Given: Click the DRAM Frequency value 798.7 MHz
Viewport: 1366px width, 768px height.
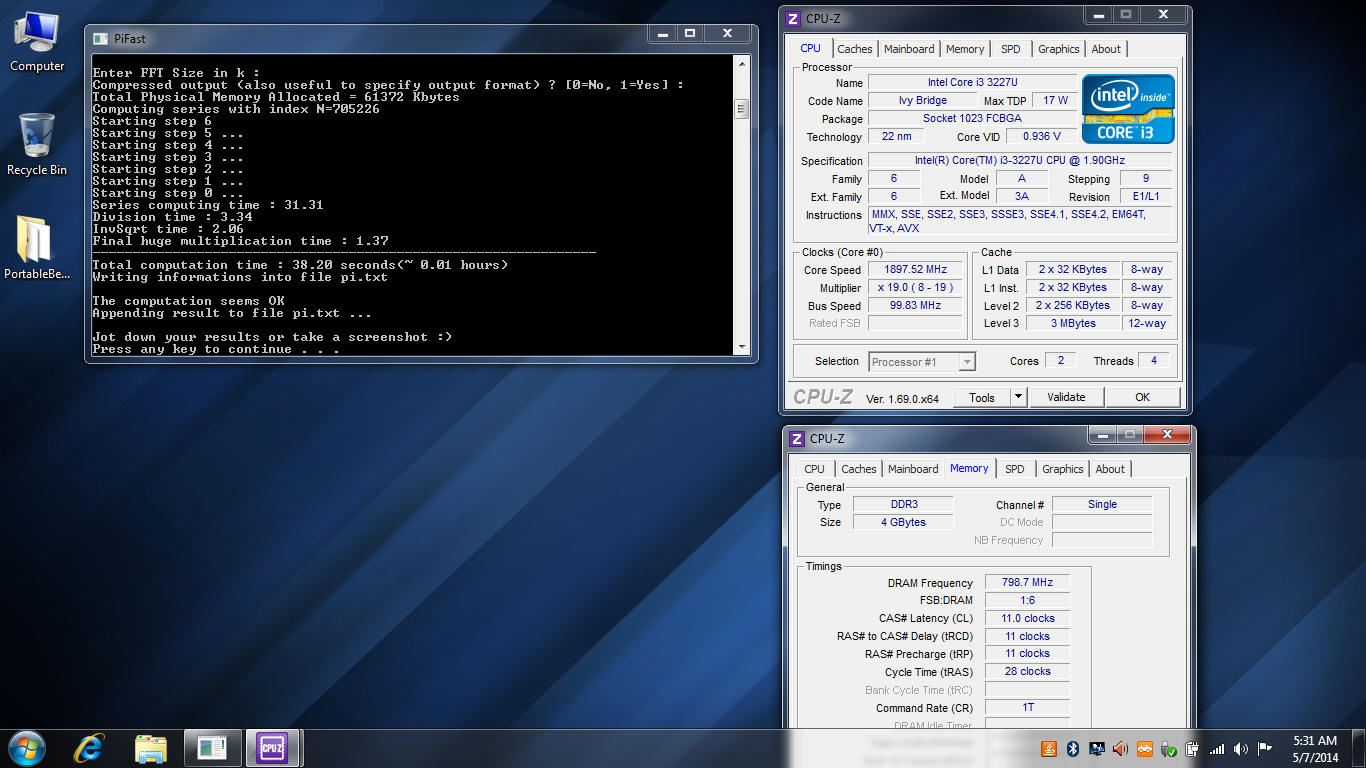Looking at the screenshot, I should [x=1028, y=583].
